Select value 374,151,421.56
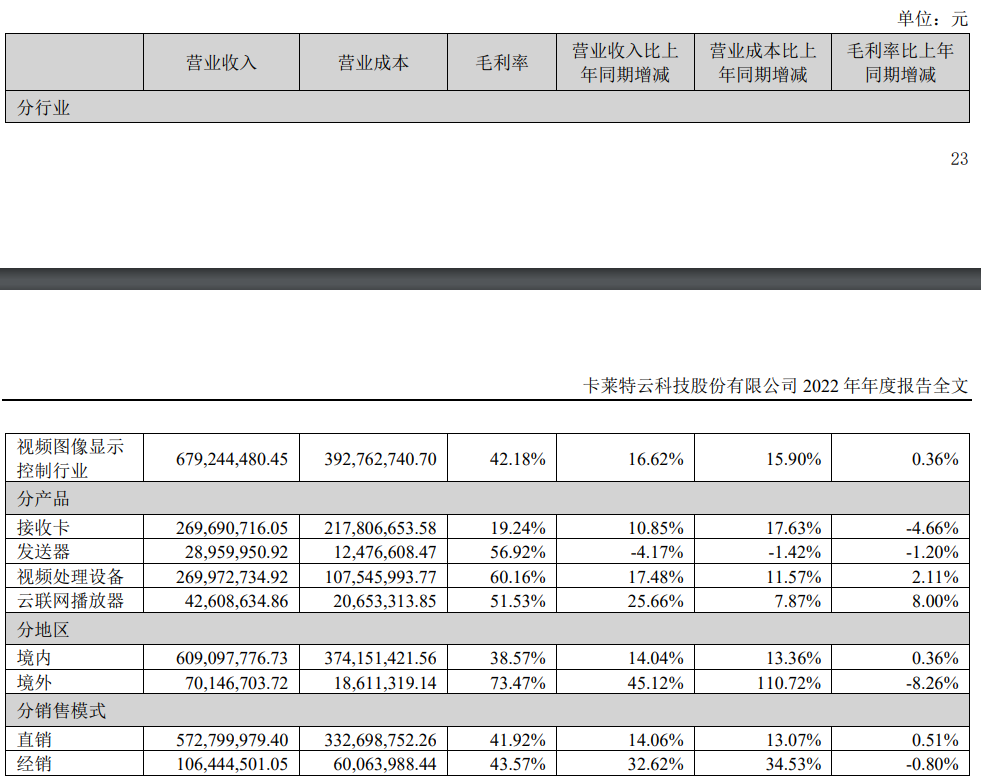981x779 pixels. (x=380, y=658)
